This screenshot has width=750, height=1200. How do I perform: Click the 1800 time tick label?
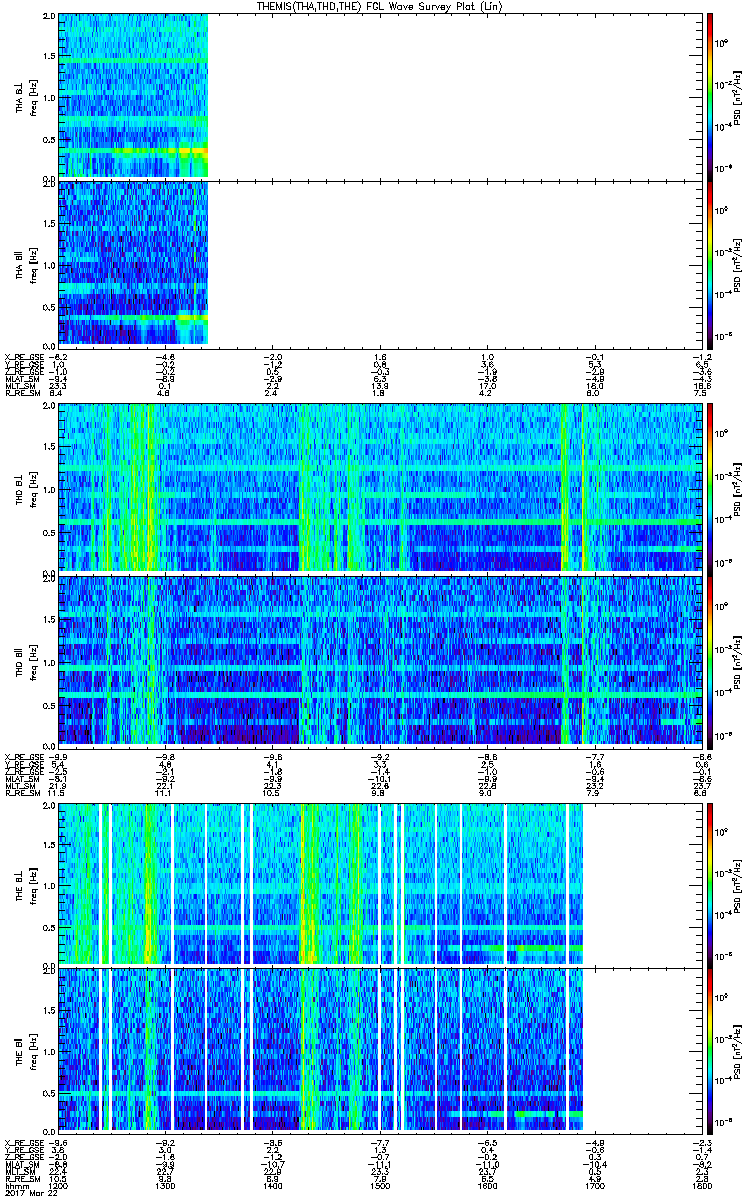(701, 1184)
